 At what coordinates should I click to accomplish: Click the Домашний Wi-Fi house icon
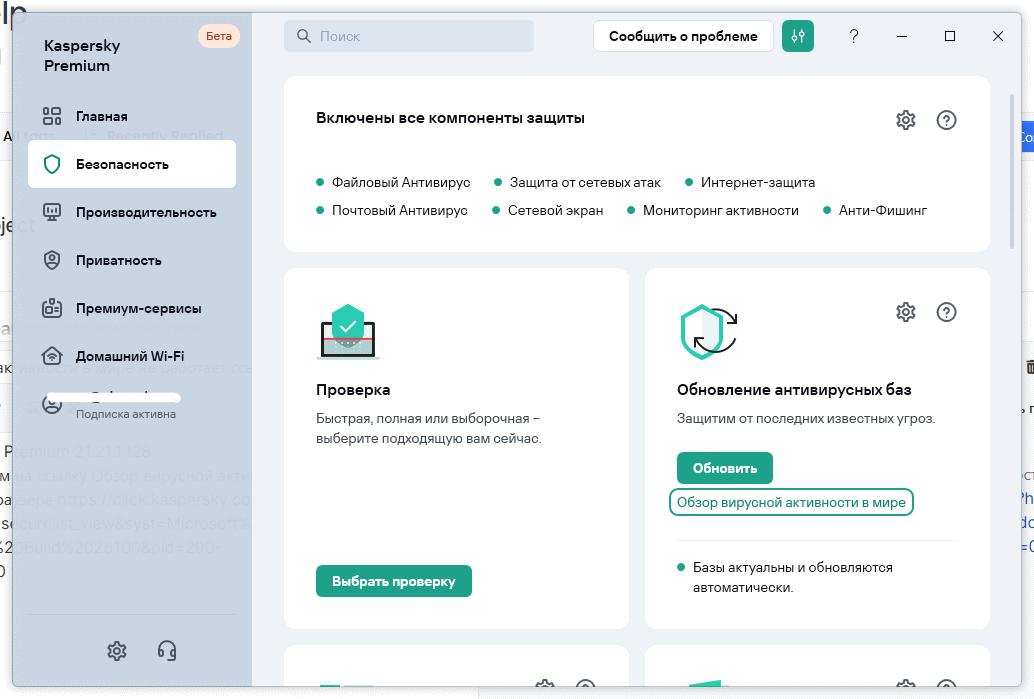[x=52, y=356]
